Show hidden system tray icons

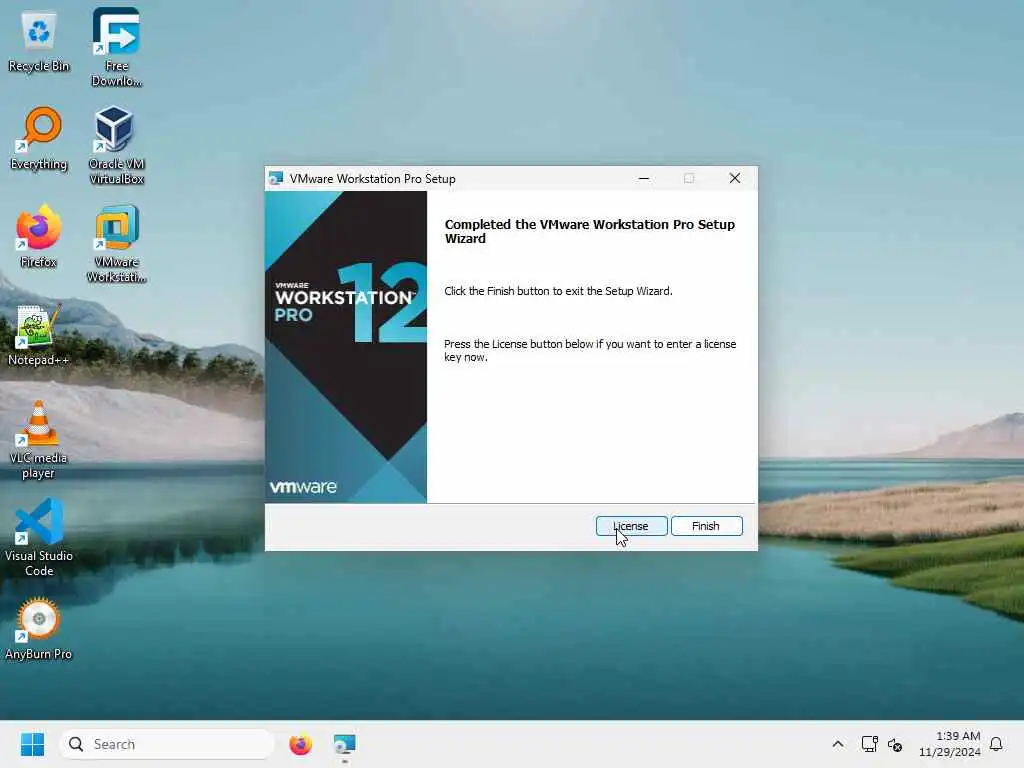point(838,744)
